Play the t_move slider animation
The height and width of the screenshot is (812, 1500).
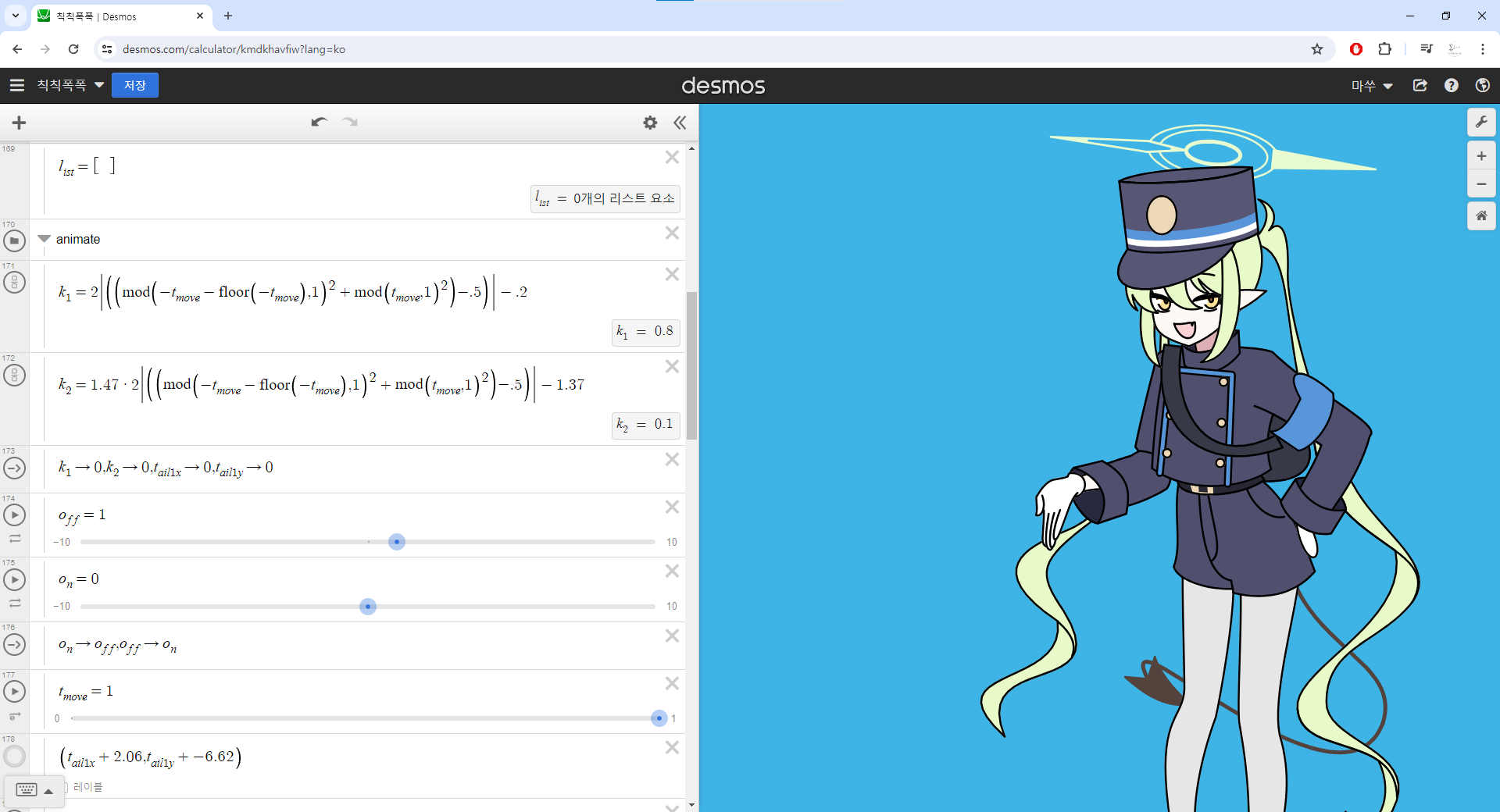pos(14,692)
